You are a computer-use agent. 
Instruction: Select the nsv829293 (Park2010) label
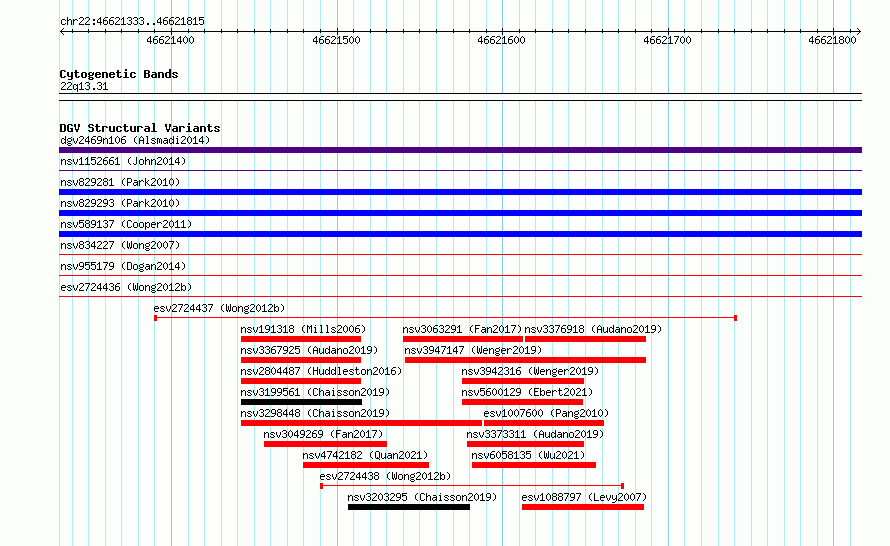(x=120, y=203)
